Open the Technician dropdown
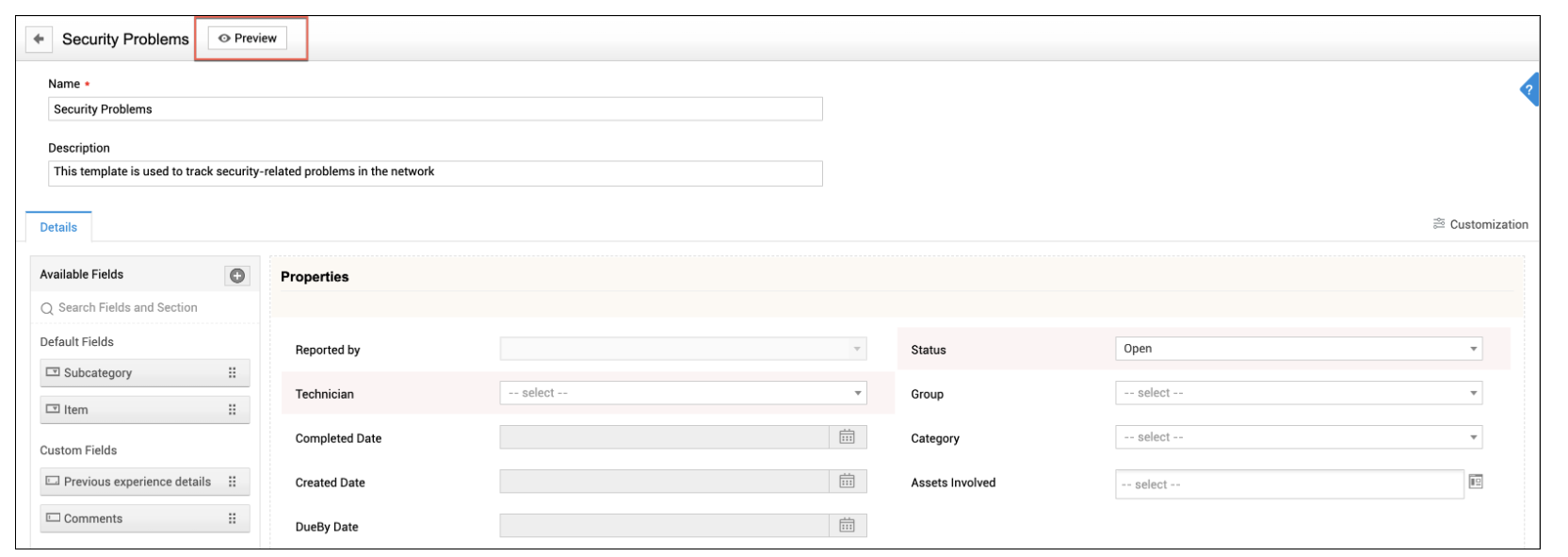The image size is (1568, 557). pos(682,393)
